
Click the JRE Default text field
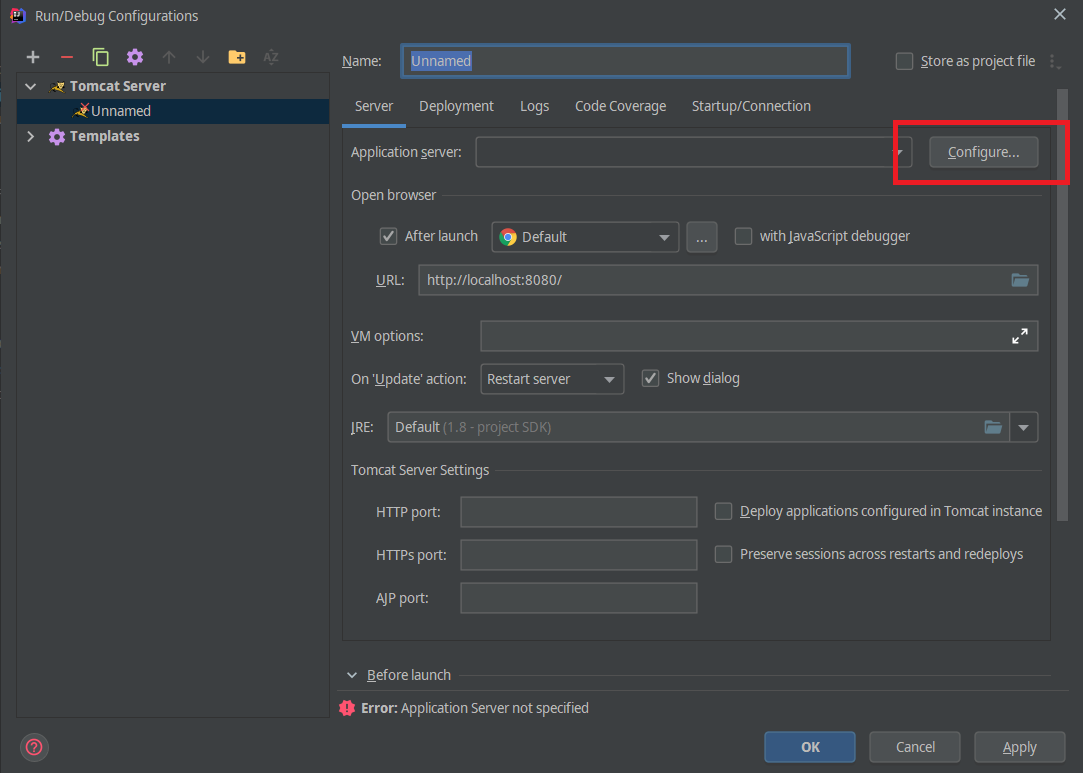point(698,427)
